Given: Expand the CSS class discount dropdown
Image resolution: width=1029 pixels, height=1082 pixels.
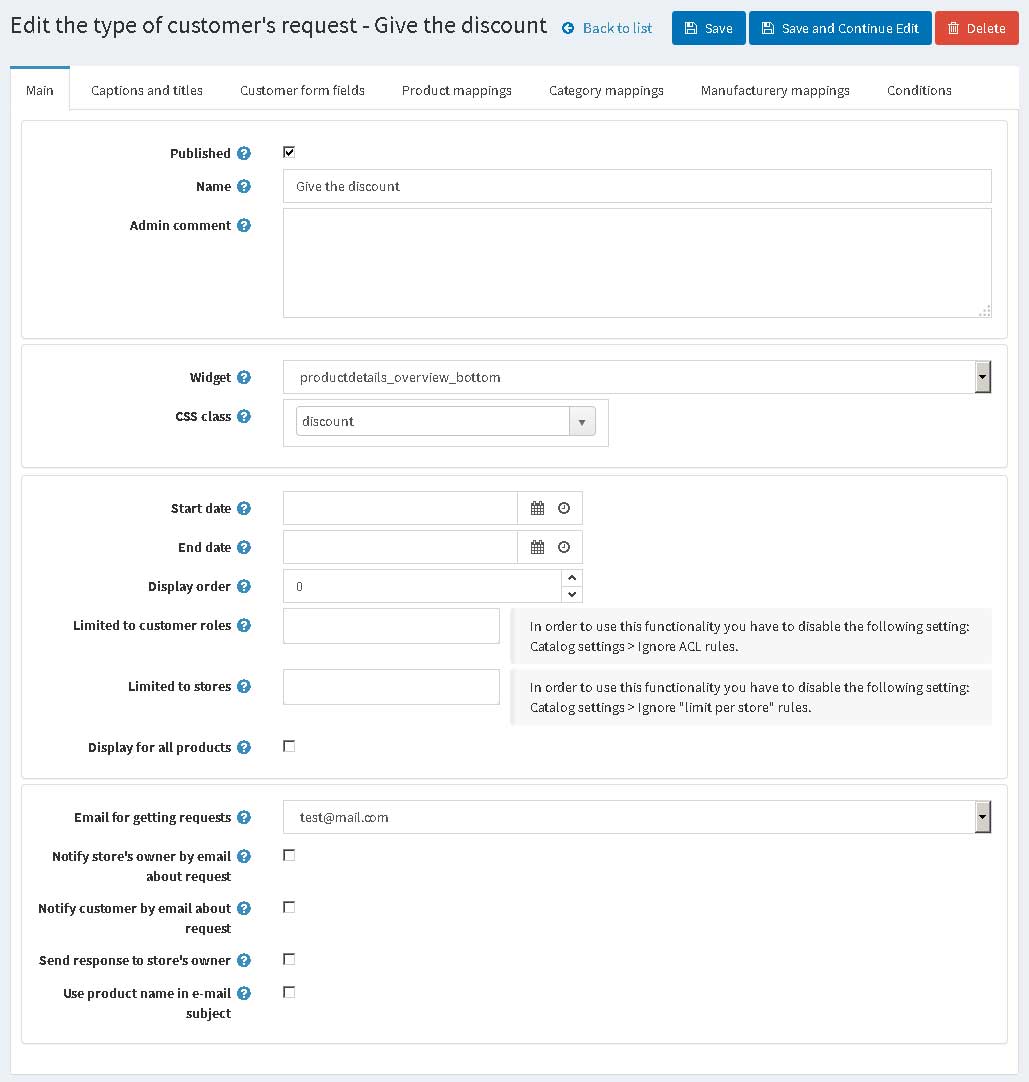Looking at the screenshot, I should click(582, 422).
